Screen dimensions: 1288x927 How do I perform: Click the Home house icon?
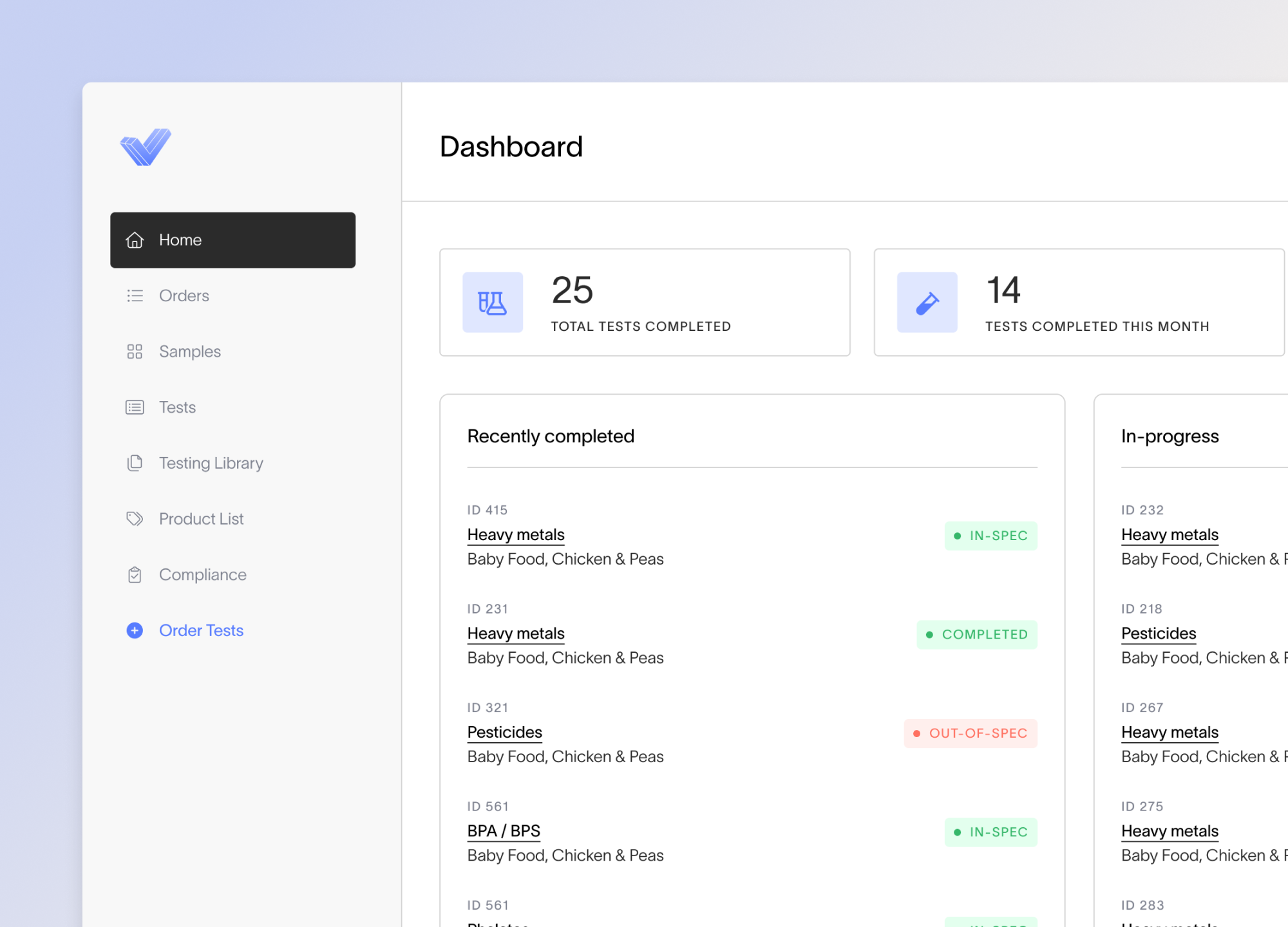click(x=135, y=240)
